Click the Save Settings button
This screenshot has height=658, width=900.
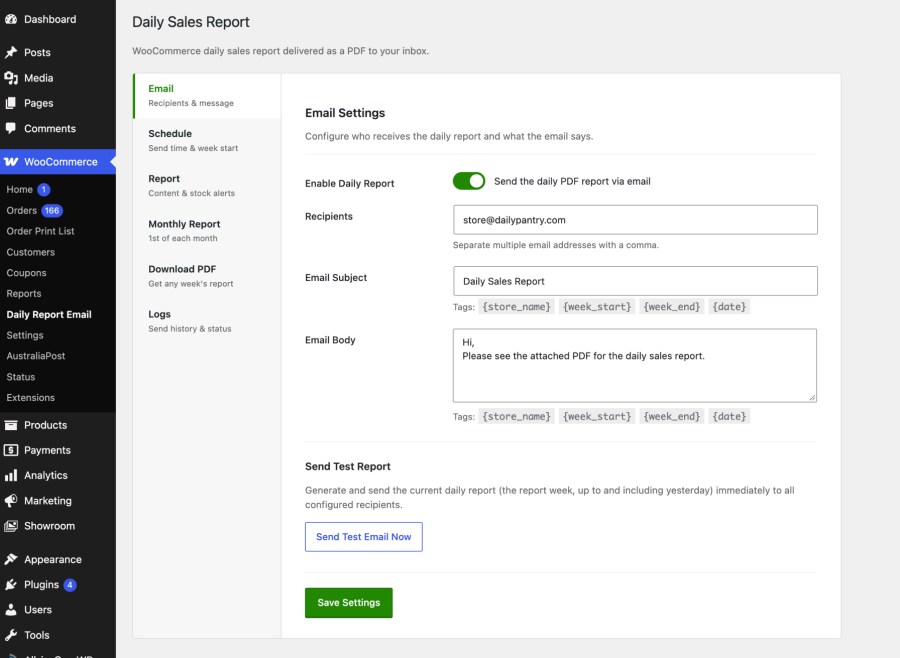[x=348, y=602]
